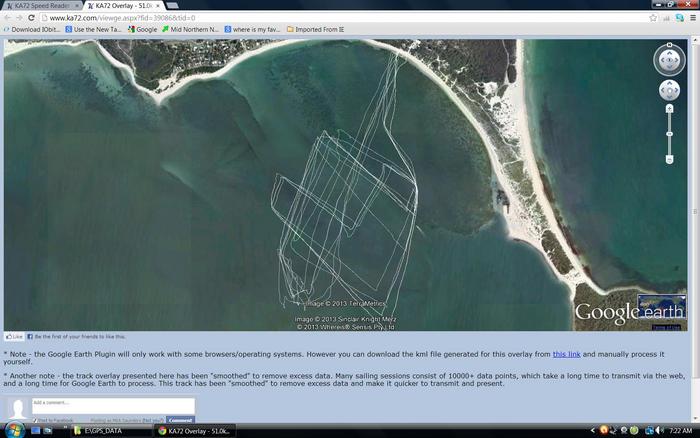Viewport: 700px width, 438px height.
Task: Open the 'where is my fav...' bookmark
Action: pos(252,29)
